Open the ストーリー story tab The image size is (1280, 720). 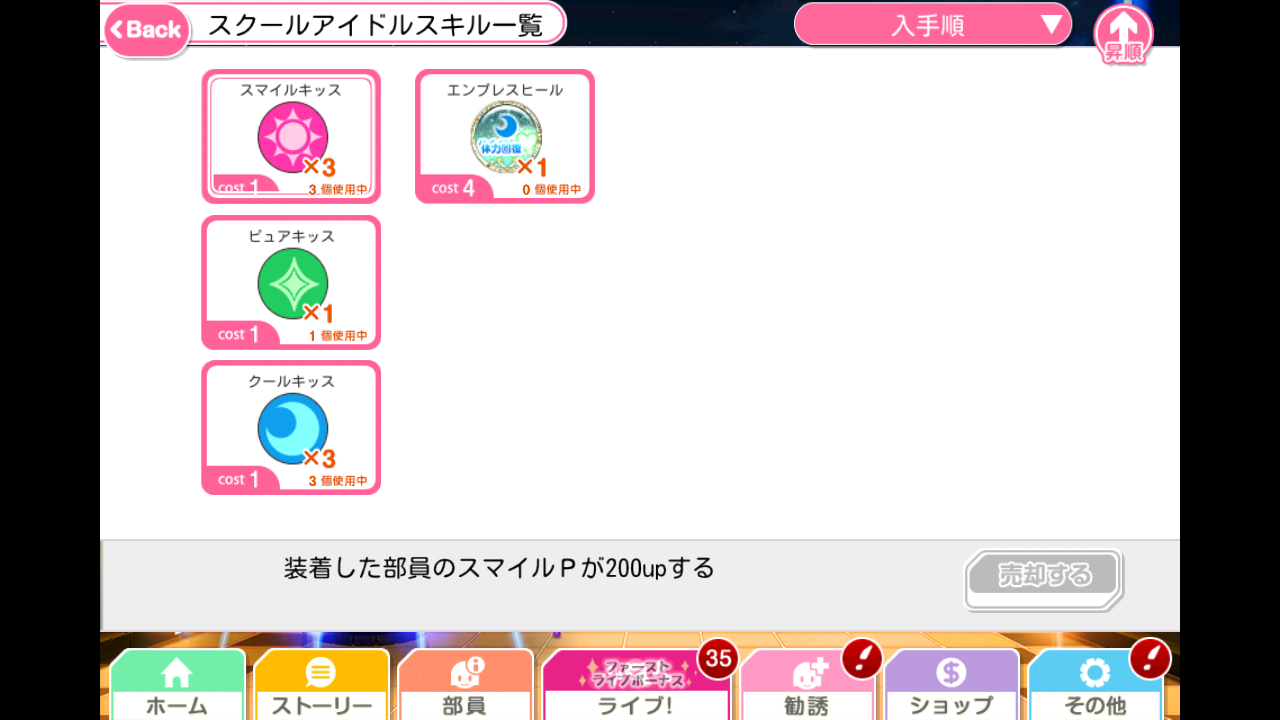coord(321,686)
